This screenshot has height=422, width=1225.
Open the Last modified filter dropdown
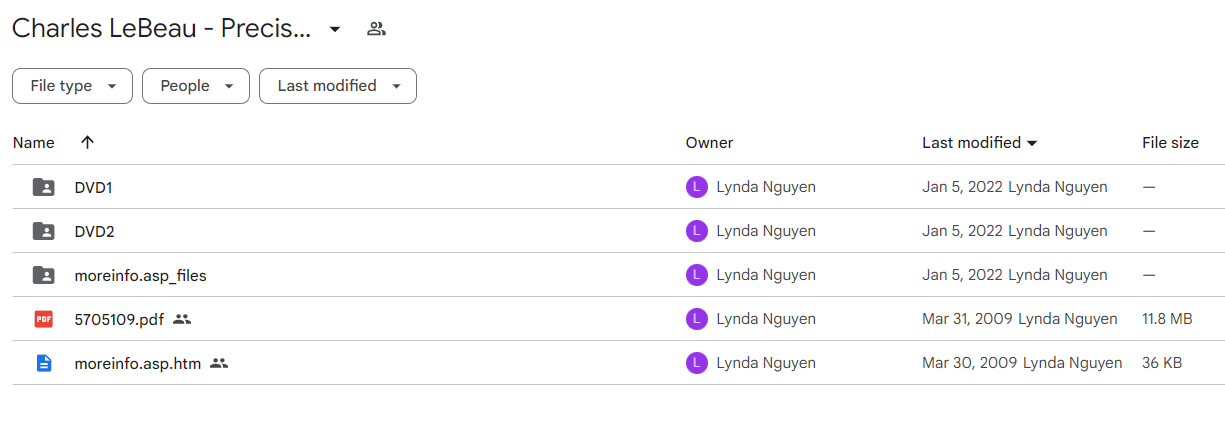338,86
